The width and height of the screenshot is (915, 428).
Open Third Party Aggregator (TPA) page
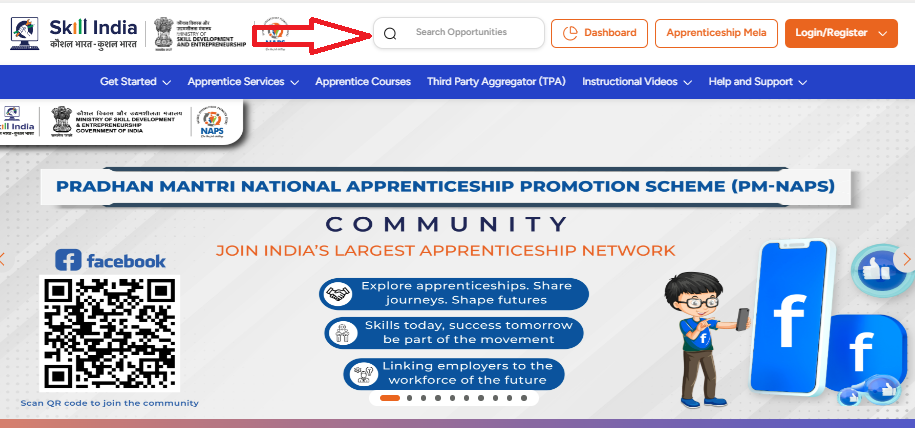tap(496, 82)
